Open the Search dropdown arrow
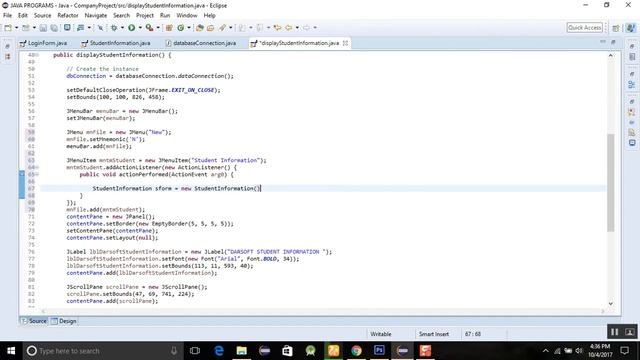 [230, 28]
